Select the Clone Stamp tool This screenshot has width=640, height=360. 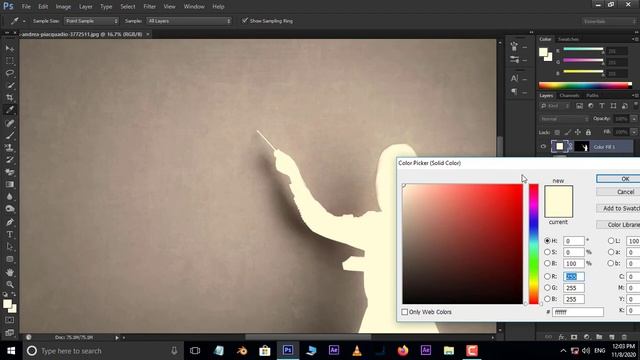point(10,147)
